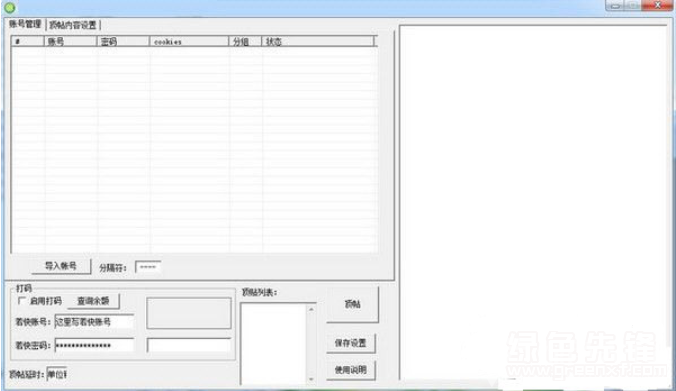
Task: Click inside the large log text area
Action: click(x=533, y=202)
